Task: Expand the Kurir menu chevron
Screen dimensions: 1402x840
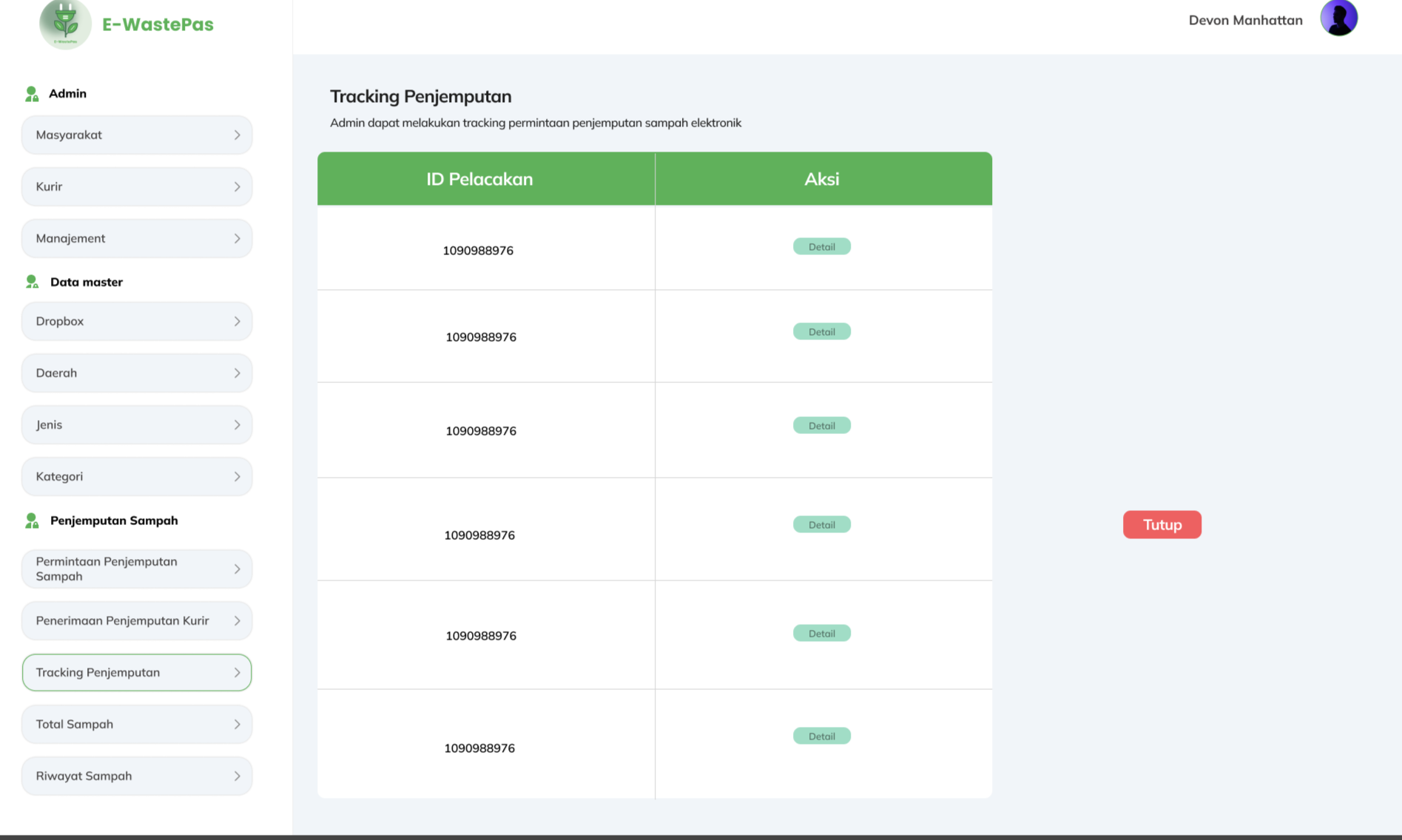Action: click(237, 187)
